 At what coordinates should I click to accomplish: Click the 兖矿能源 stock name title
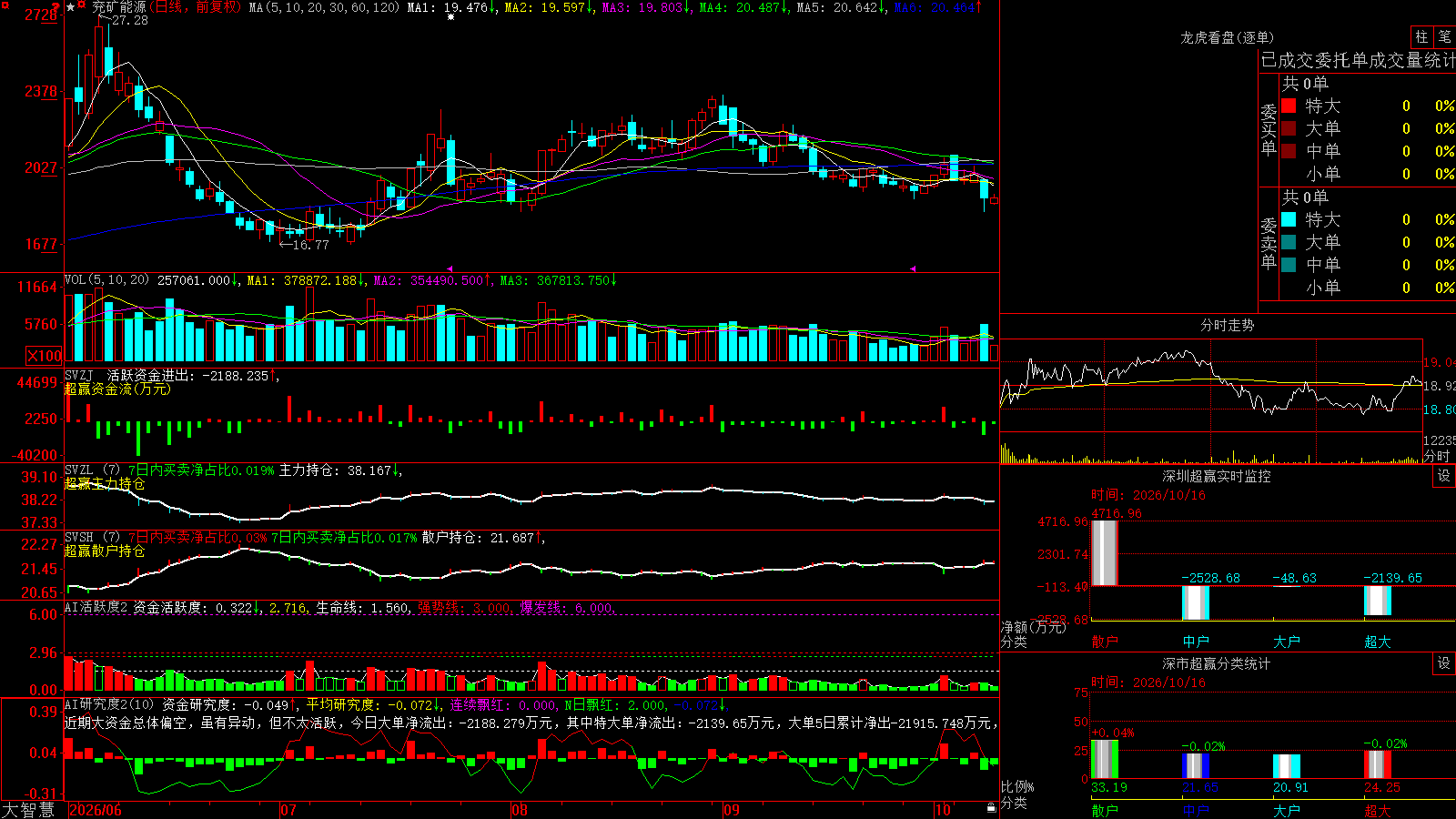click(119, 7)
